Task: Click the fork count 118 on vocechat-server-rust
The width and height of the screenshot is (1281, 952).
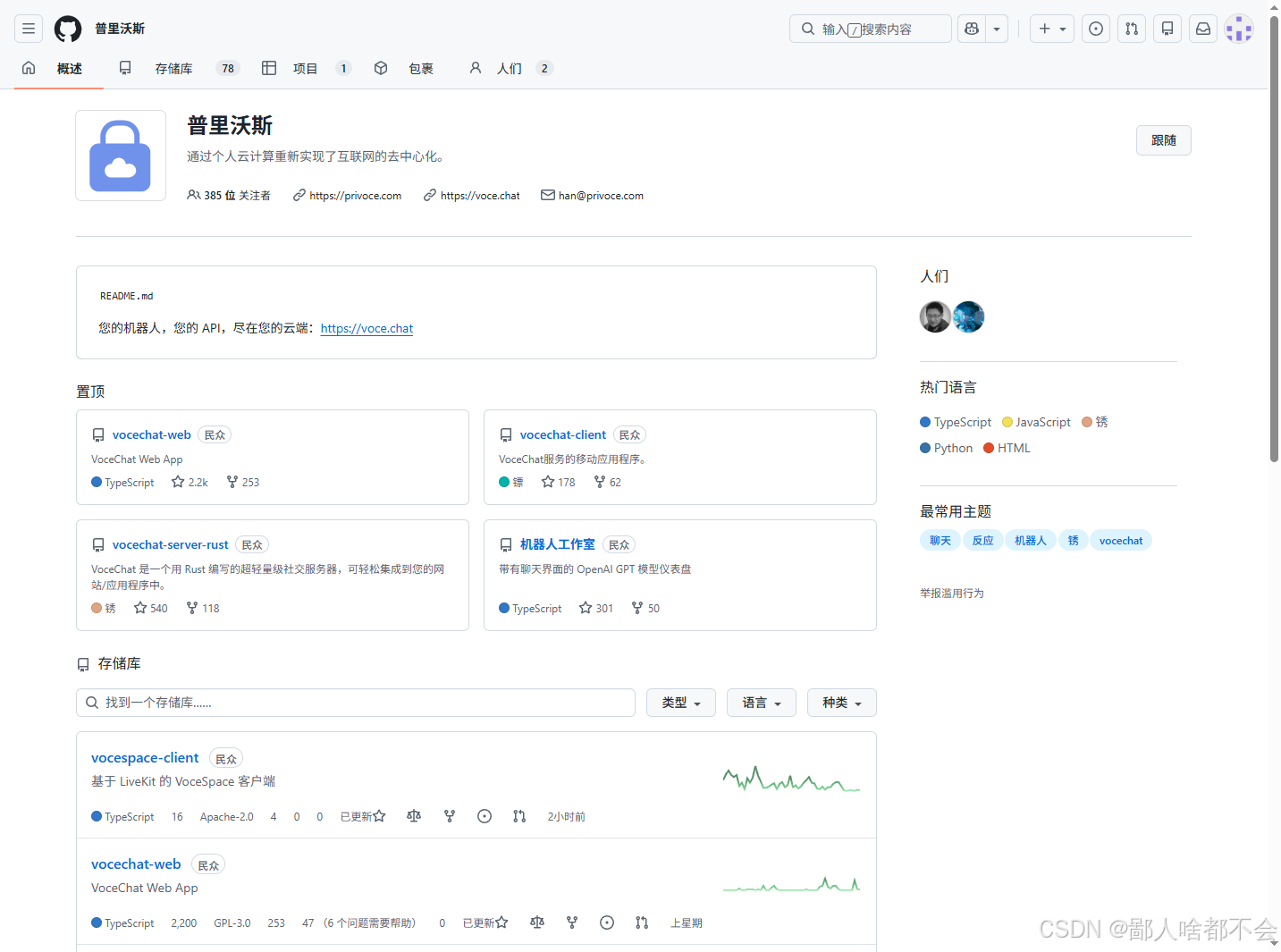Action: 203,608
